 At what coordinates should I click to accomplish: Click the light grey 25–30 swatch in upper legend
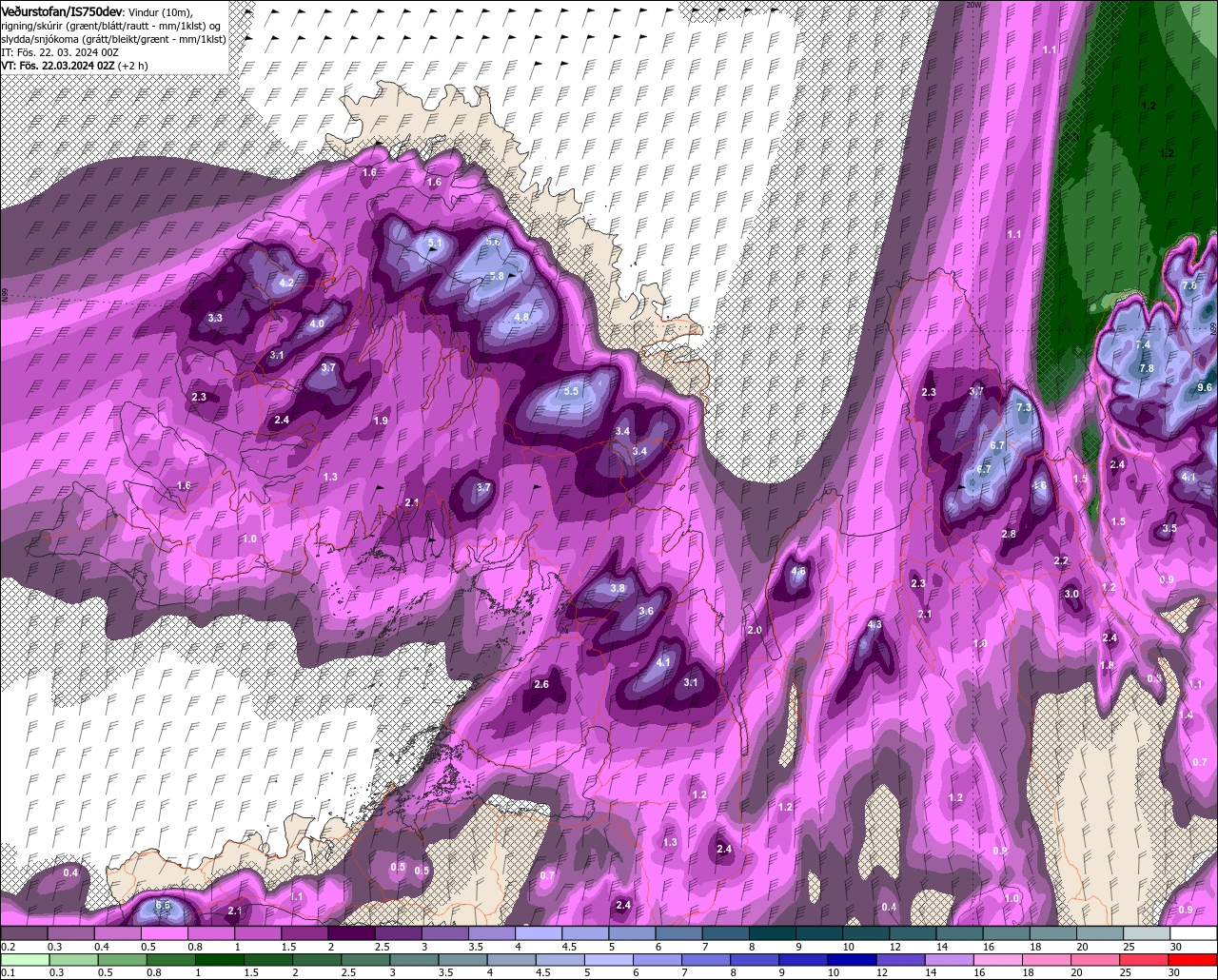click(x=1147, y=933)
